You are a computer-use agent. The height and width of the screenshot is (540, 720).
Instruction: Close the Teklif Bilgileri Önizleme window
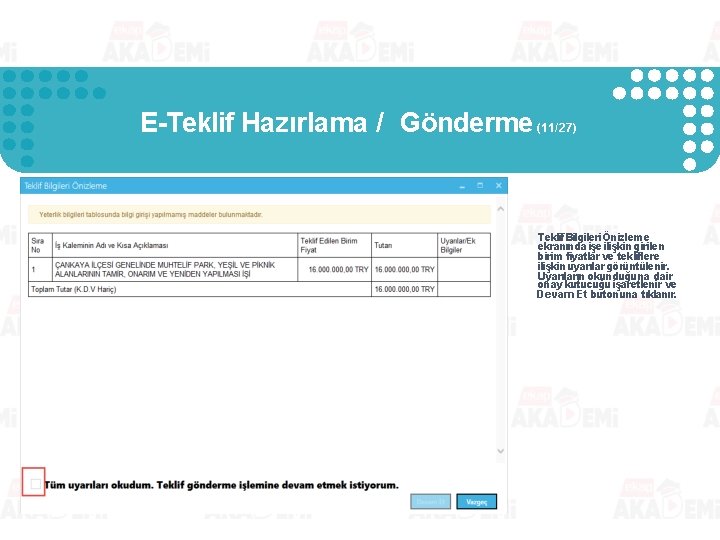[499, 186]
